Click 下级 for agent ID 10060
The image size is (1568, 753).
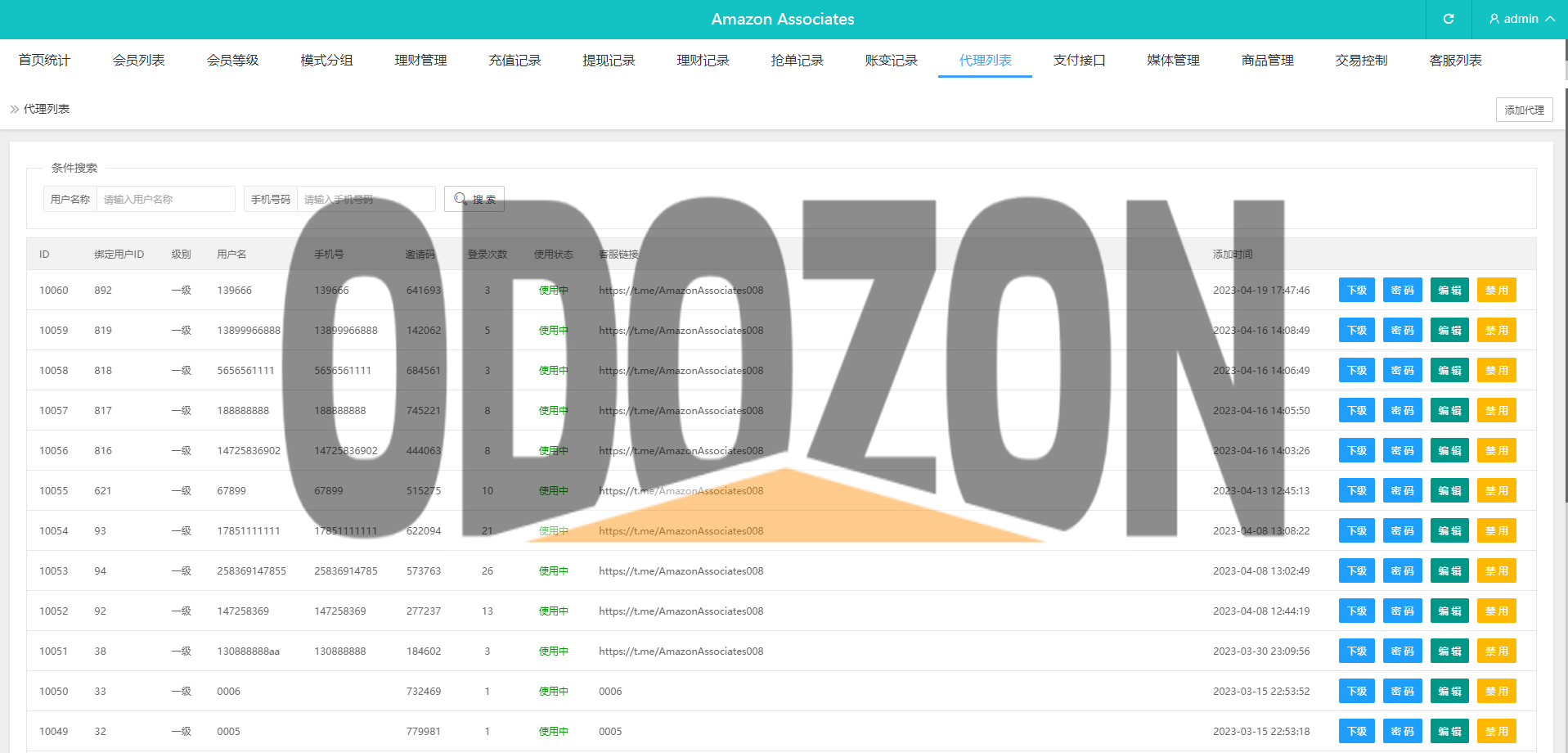pos(1357,291)
